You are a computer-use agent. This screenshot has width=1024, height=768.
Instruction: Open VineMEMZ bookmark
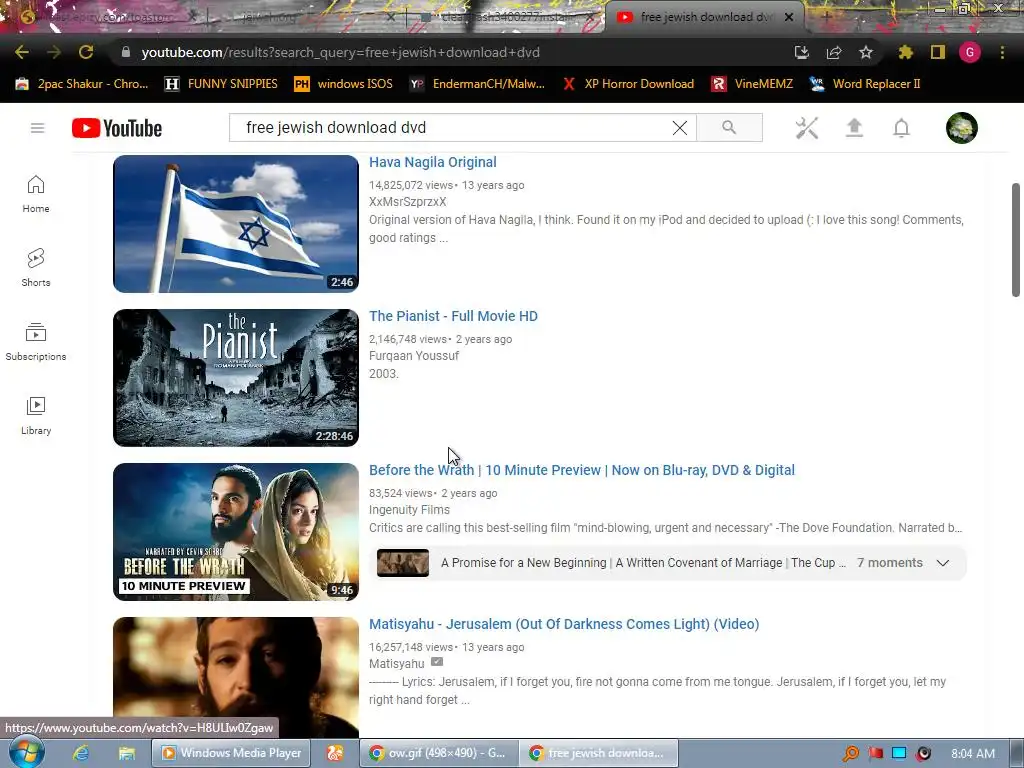point(752,84)
